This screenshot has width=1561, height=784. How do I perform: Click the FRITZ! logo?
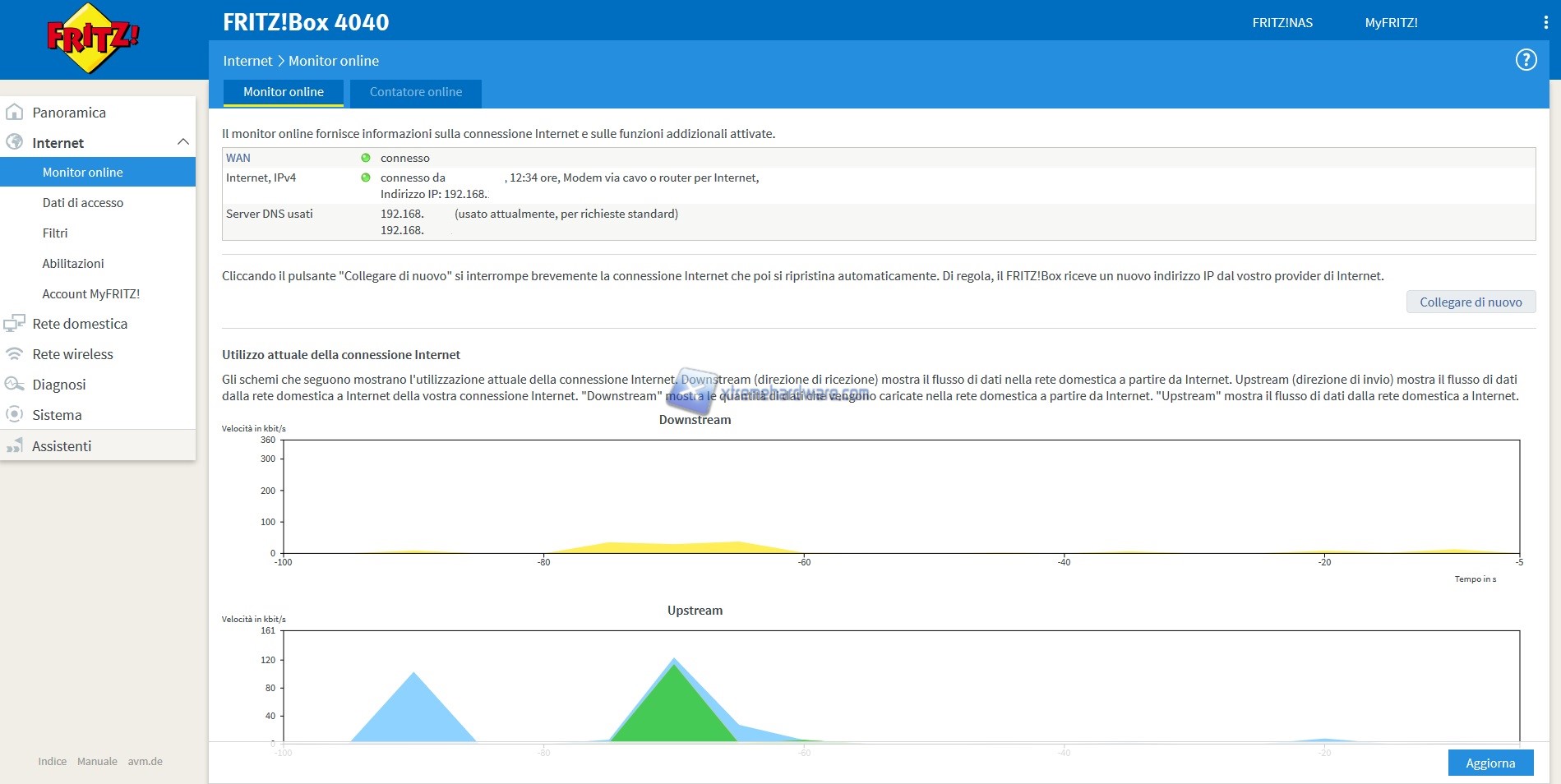[92, 39]
